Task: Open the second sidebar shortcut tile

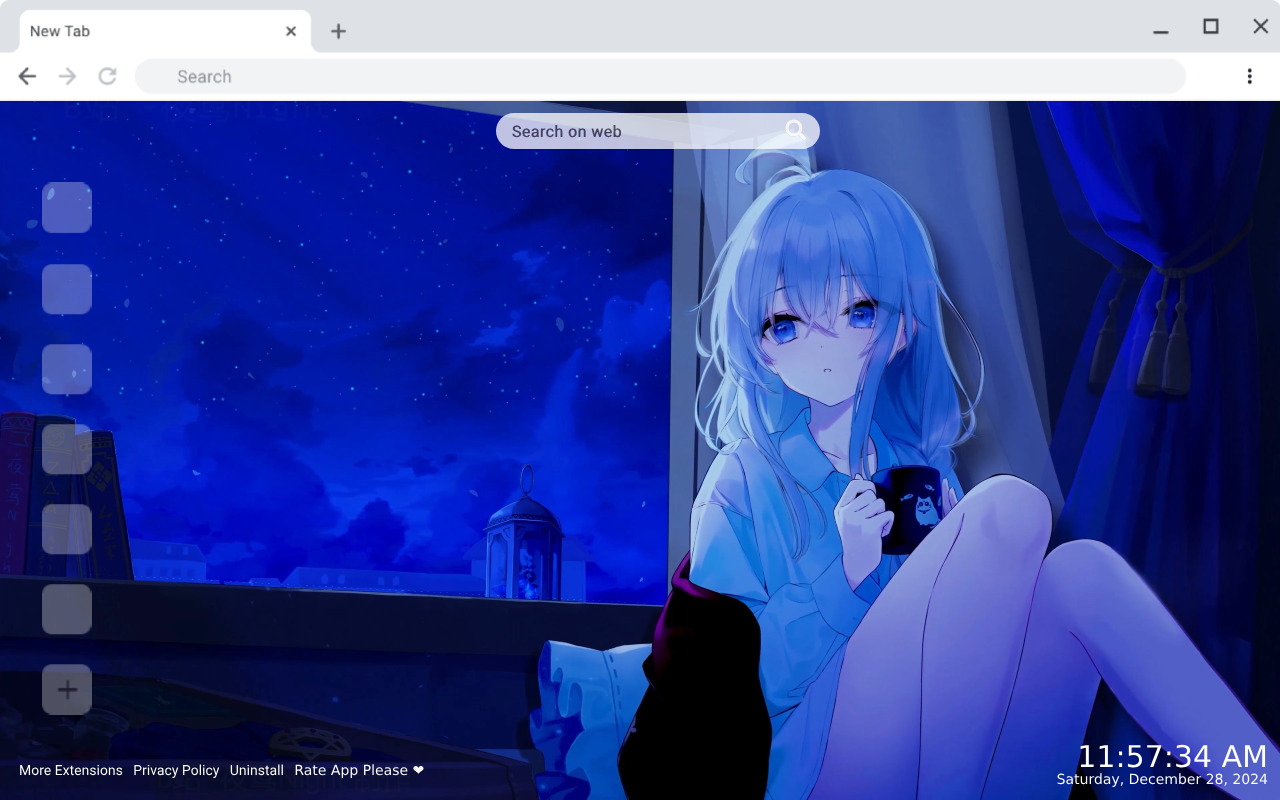Action: point(66,289)
